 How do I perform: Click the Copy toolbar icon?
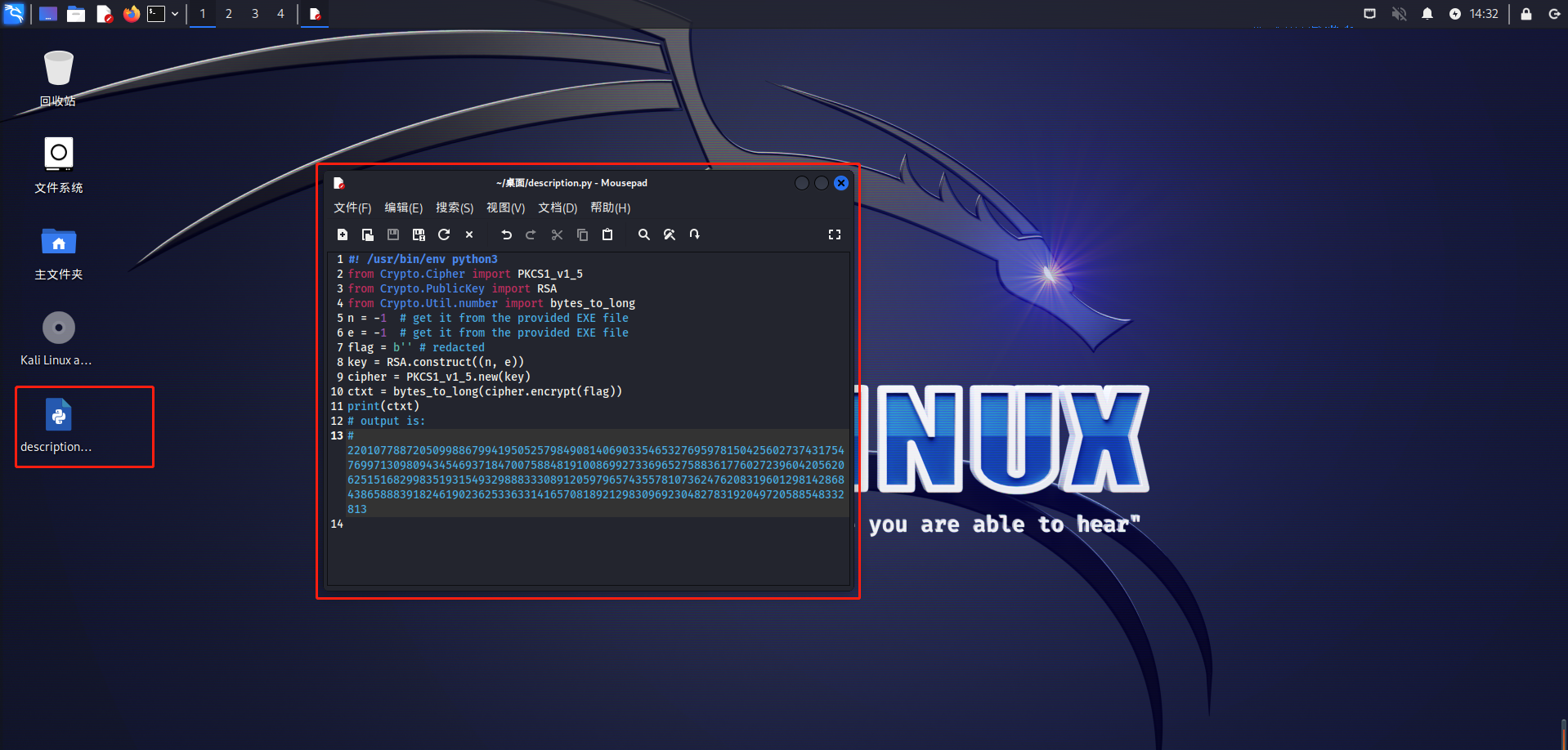click(x=582, y=234)
